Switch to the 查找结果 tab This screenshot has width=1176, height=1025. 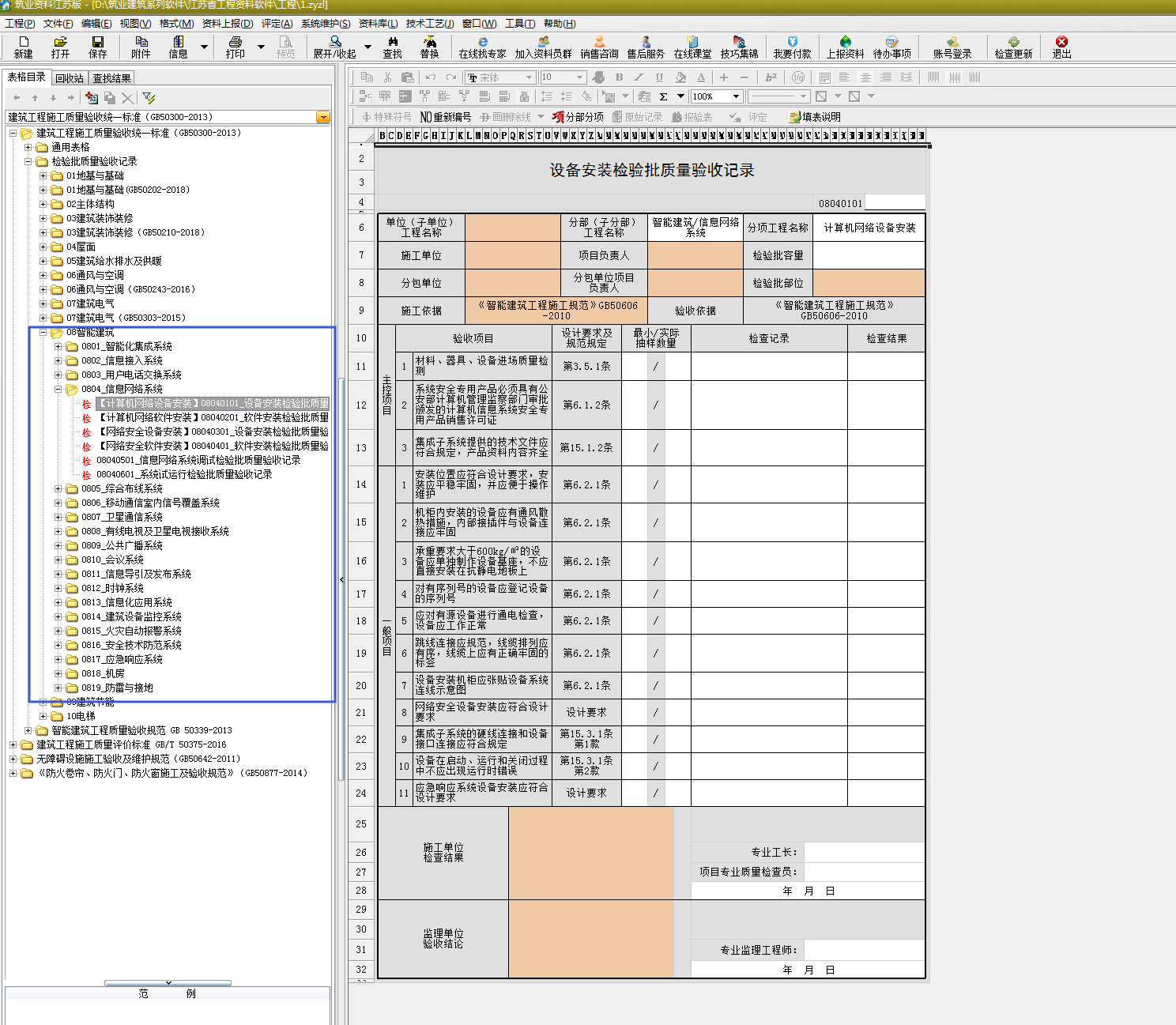(111, 78)
